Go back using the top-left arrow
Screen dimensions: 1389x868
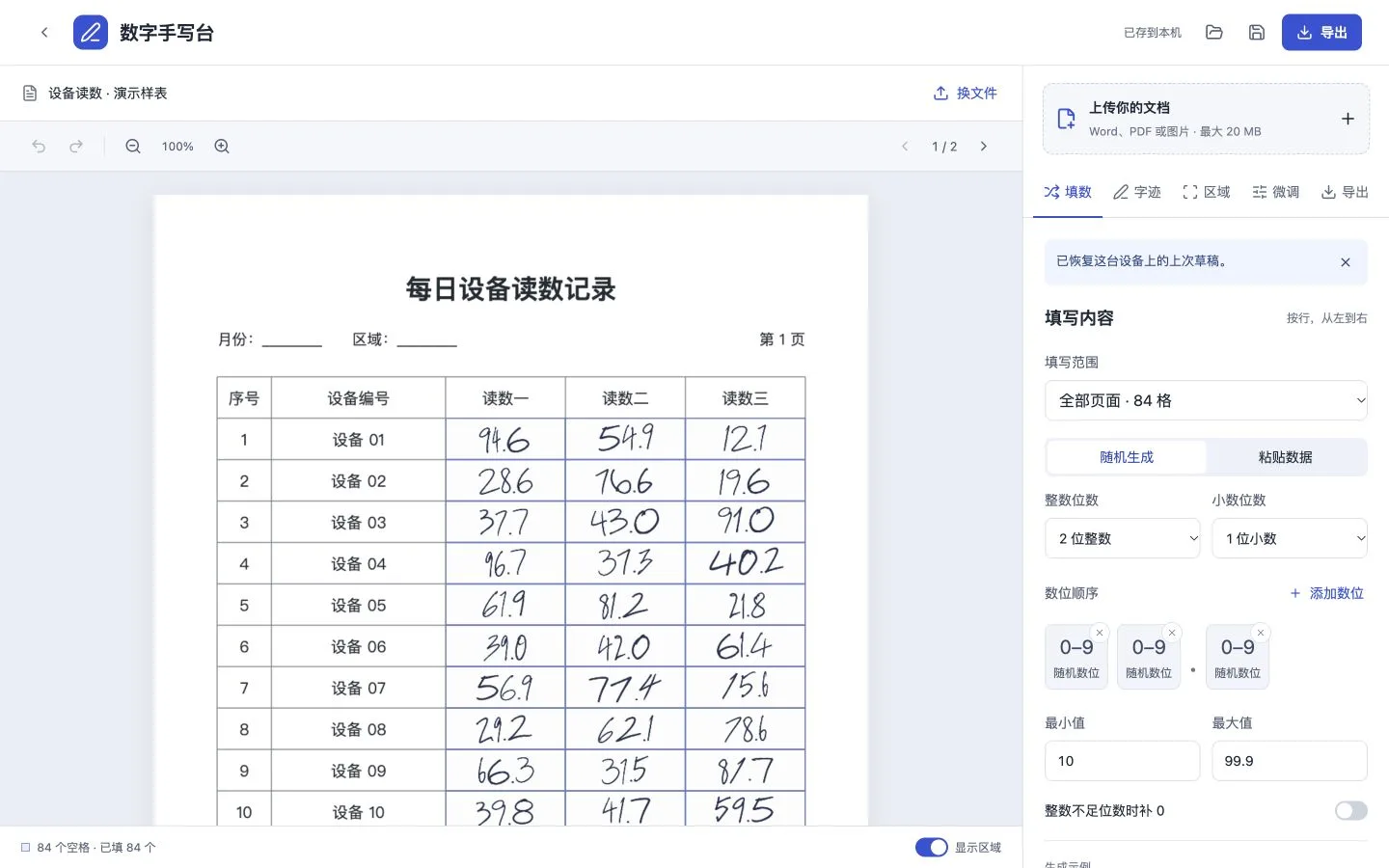44,33
